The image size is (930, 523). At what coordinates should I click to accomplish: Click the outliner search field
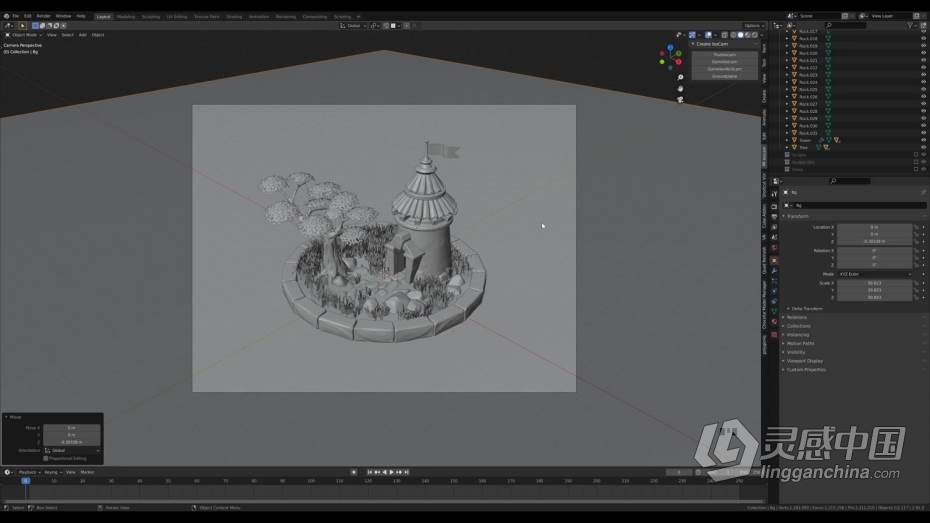point(845,25)
